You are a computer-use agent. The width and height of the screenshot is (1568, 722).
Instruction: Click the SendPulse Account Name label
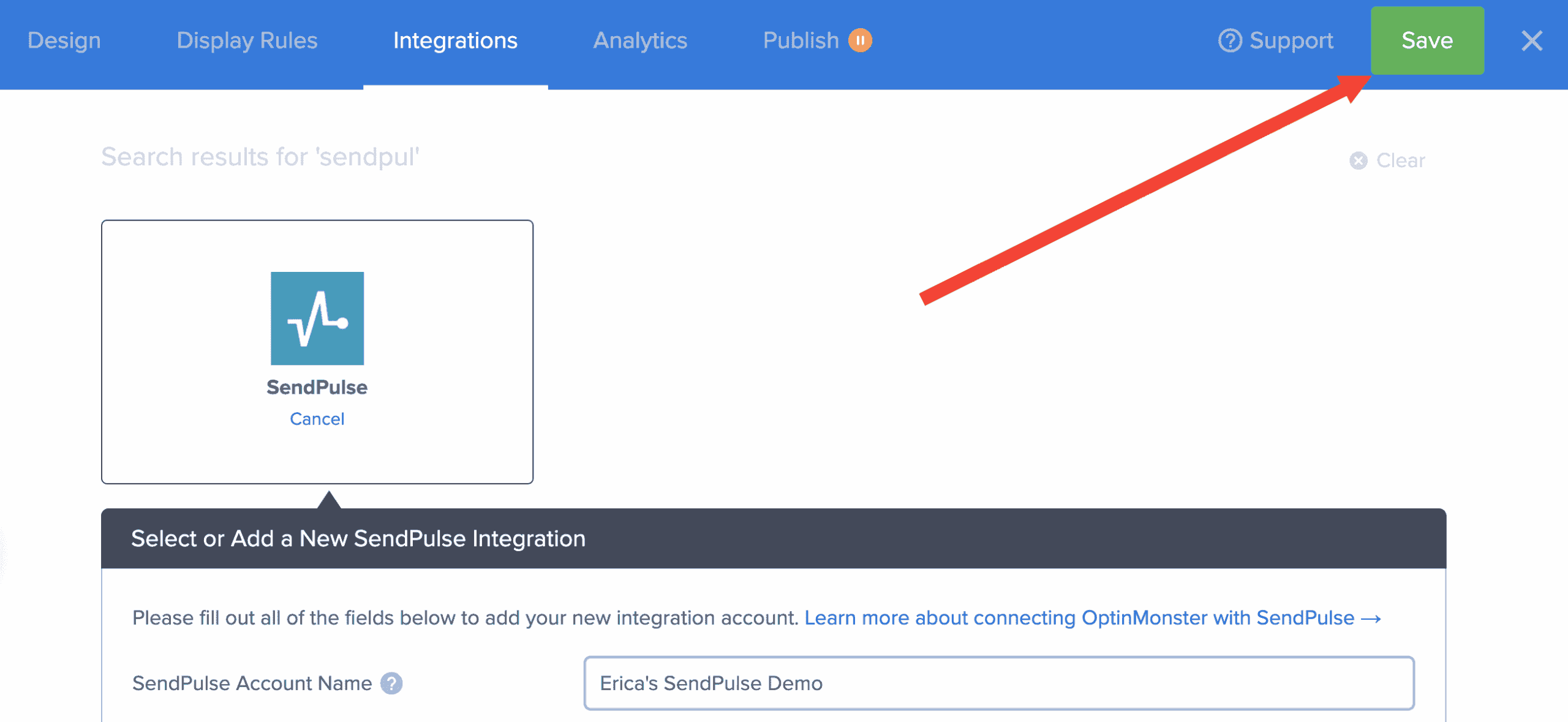(x=252, y=683)
